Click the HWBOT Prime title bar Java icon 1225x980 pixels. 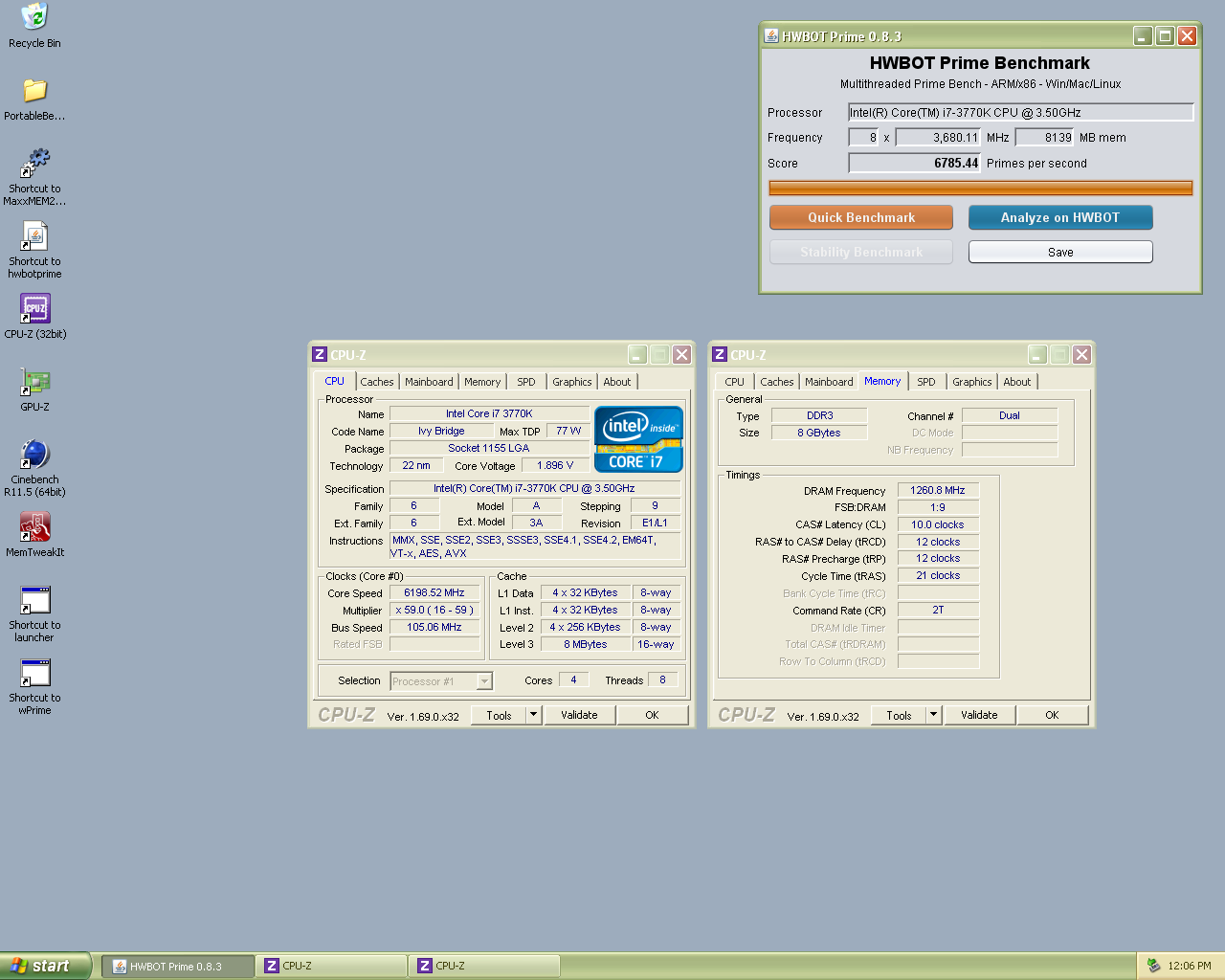771,36
